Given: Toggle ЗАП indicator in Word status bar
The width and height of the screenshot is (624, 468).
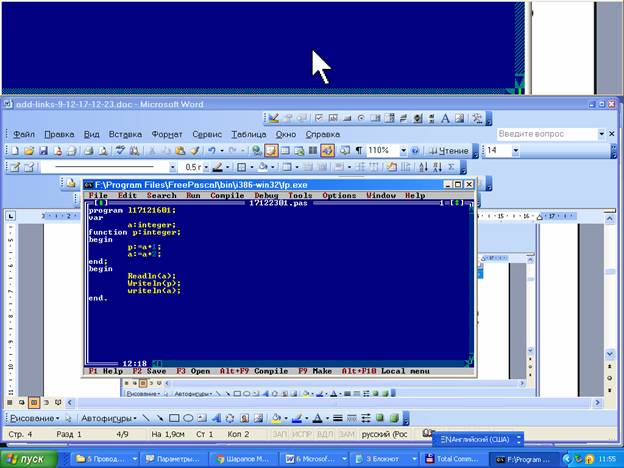Looking at the screenshot, I should [279, 434].
